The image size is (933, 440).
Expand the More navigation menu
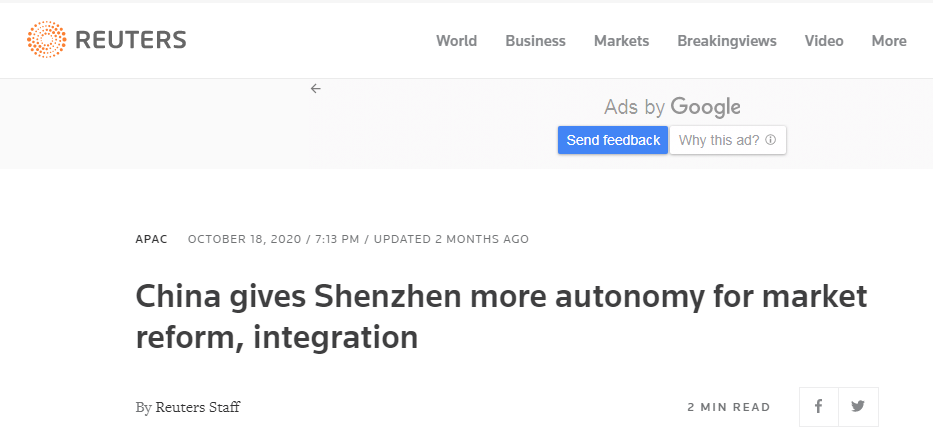pos(889,41)
